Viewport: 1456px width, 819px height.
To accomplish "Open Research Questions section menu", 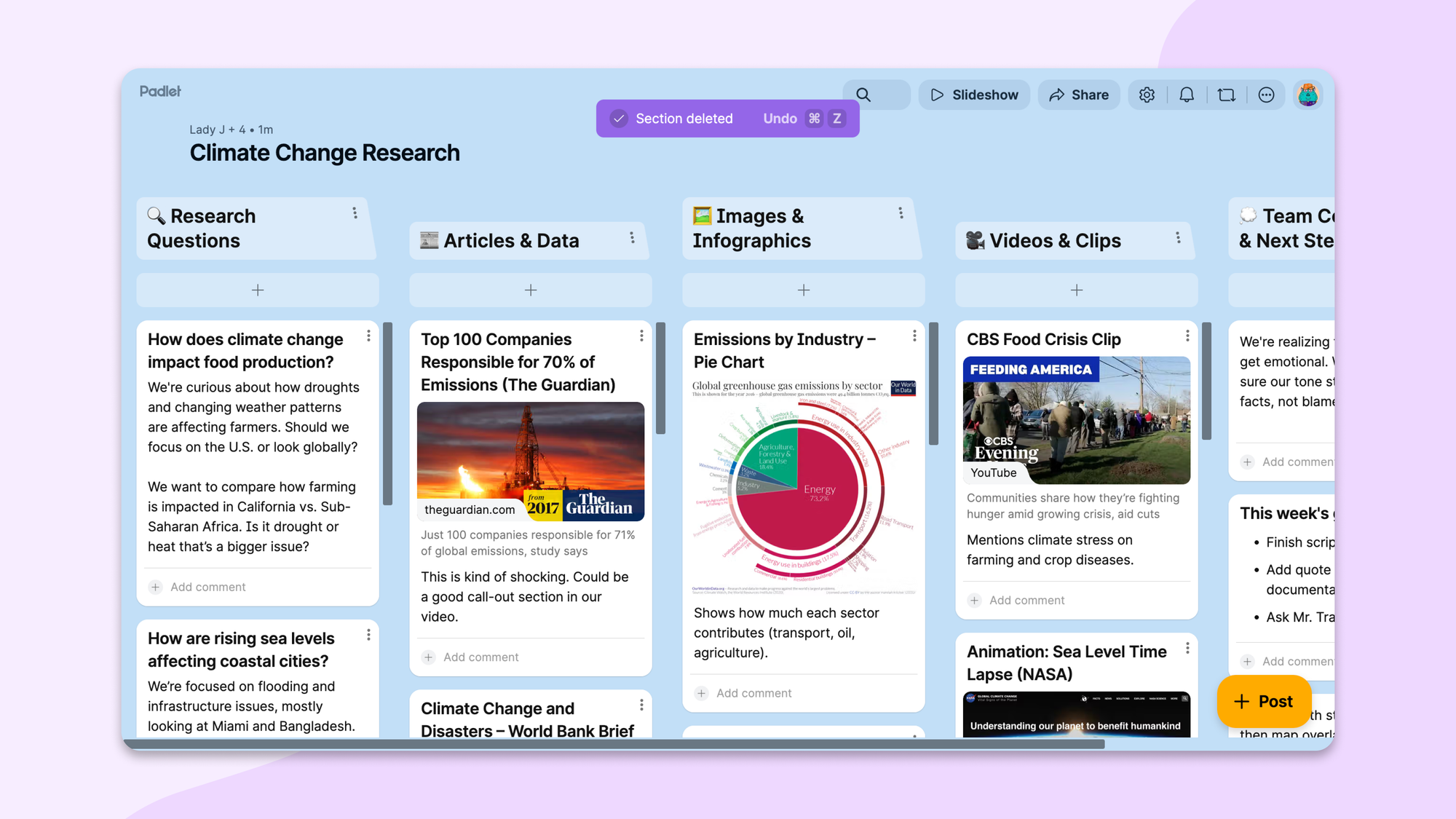I will [355, 213].
